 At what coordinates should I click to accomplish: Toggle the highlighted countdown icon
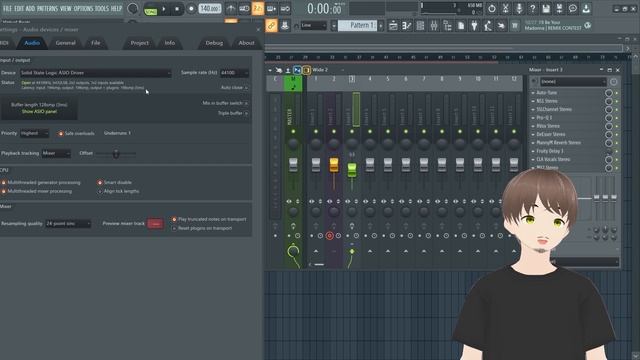pyautogui.click(x=258, y=9)
